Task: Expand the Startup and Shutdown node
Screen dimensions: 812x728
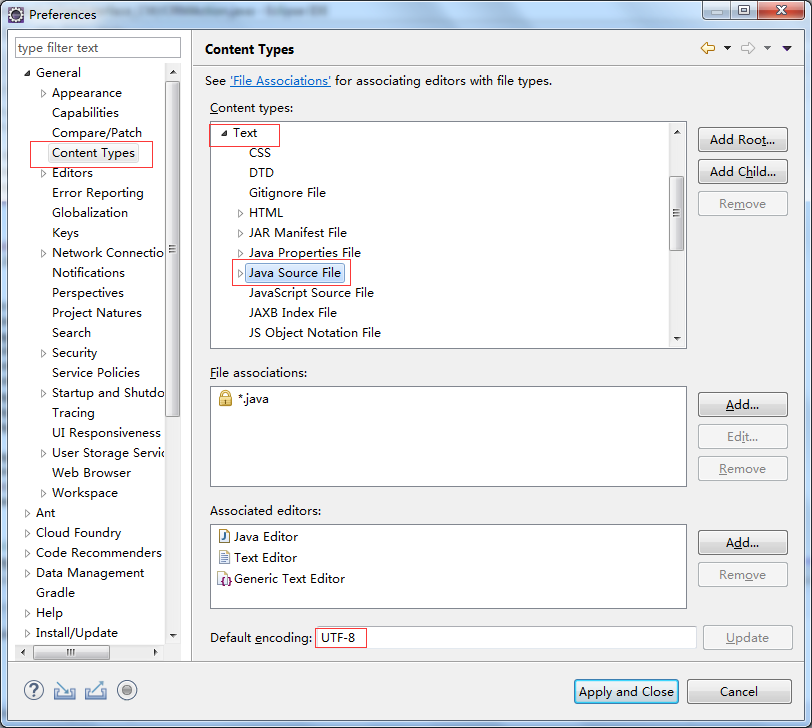Action: [x=44, y=393]
